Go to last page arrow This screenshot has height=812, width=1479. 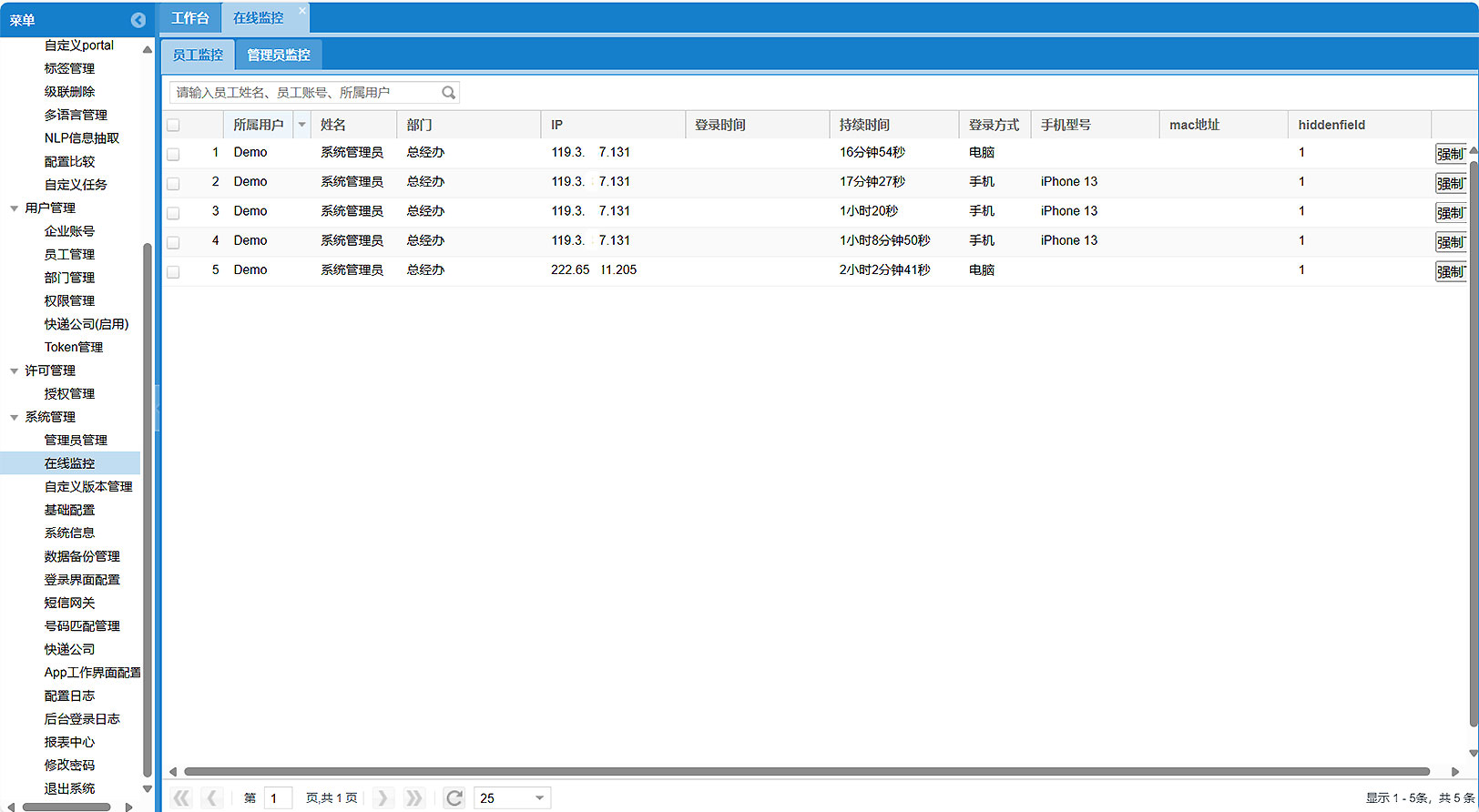(413, 798)
